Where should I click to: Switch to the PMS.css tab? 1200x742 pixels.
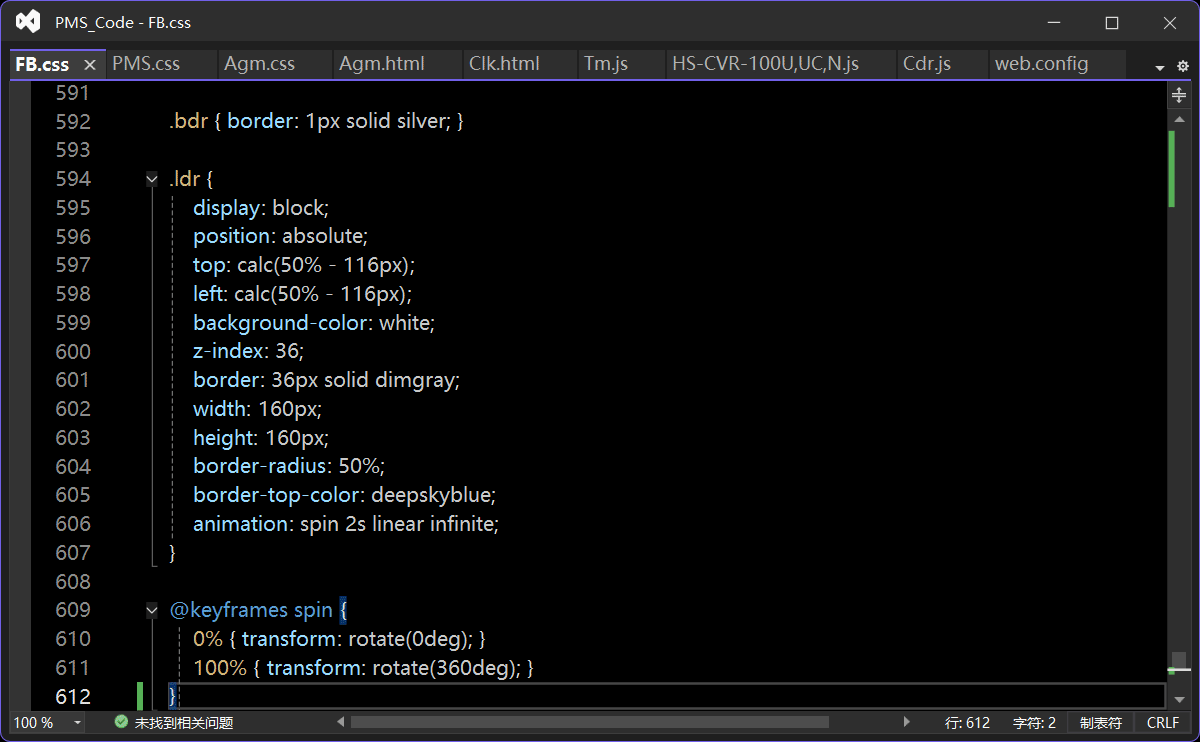click(146, 64)
